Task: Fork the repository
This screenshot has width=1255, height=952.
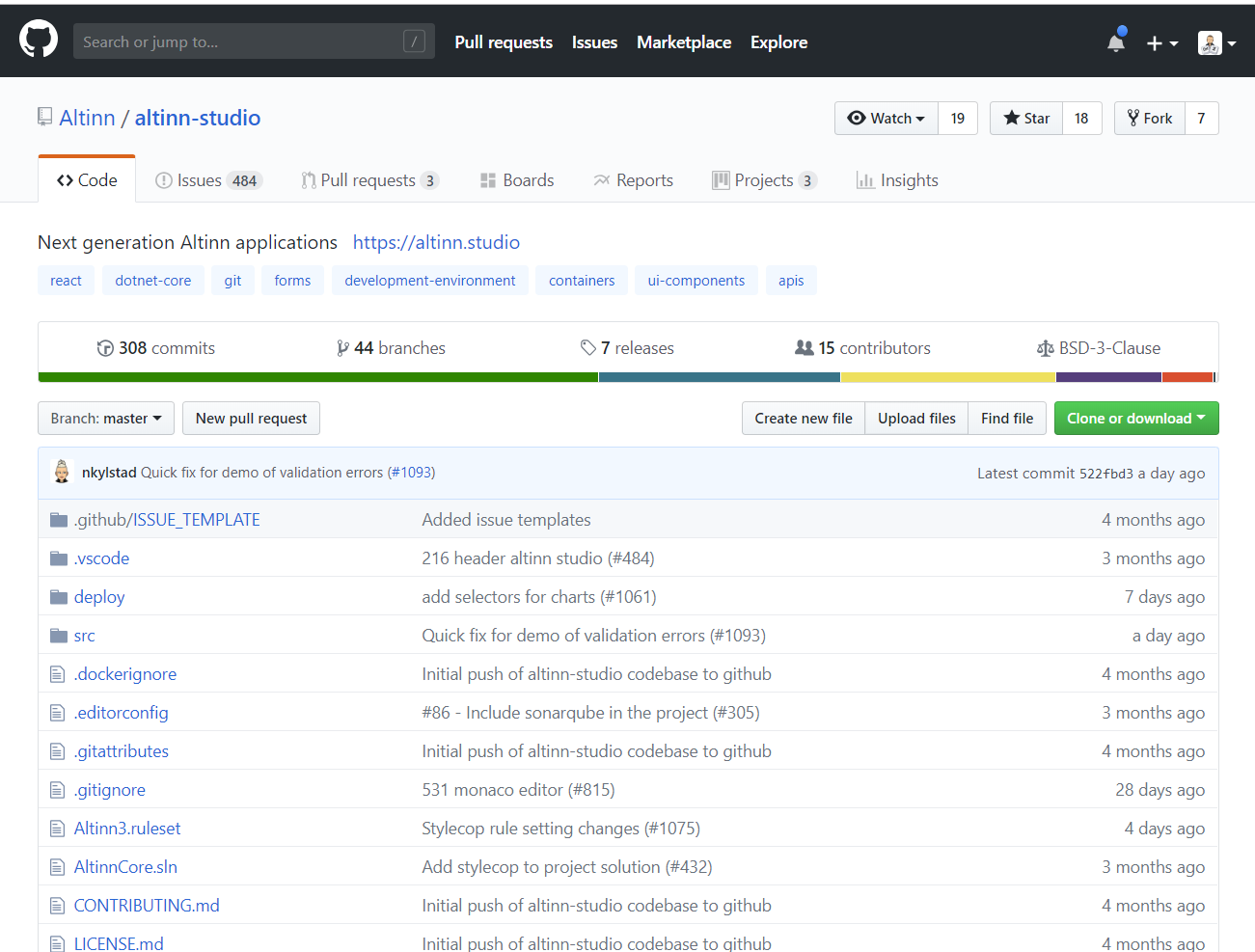Action: tap(1150, 118)
